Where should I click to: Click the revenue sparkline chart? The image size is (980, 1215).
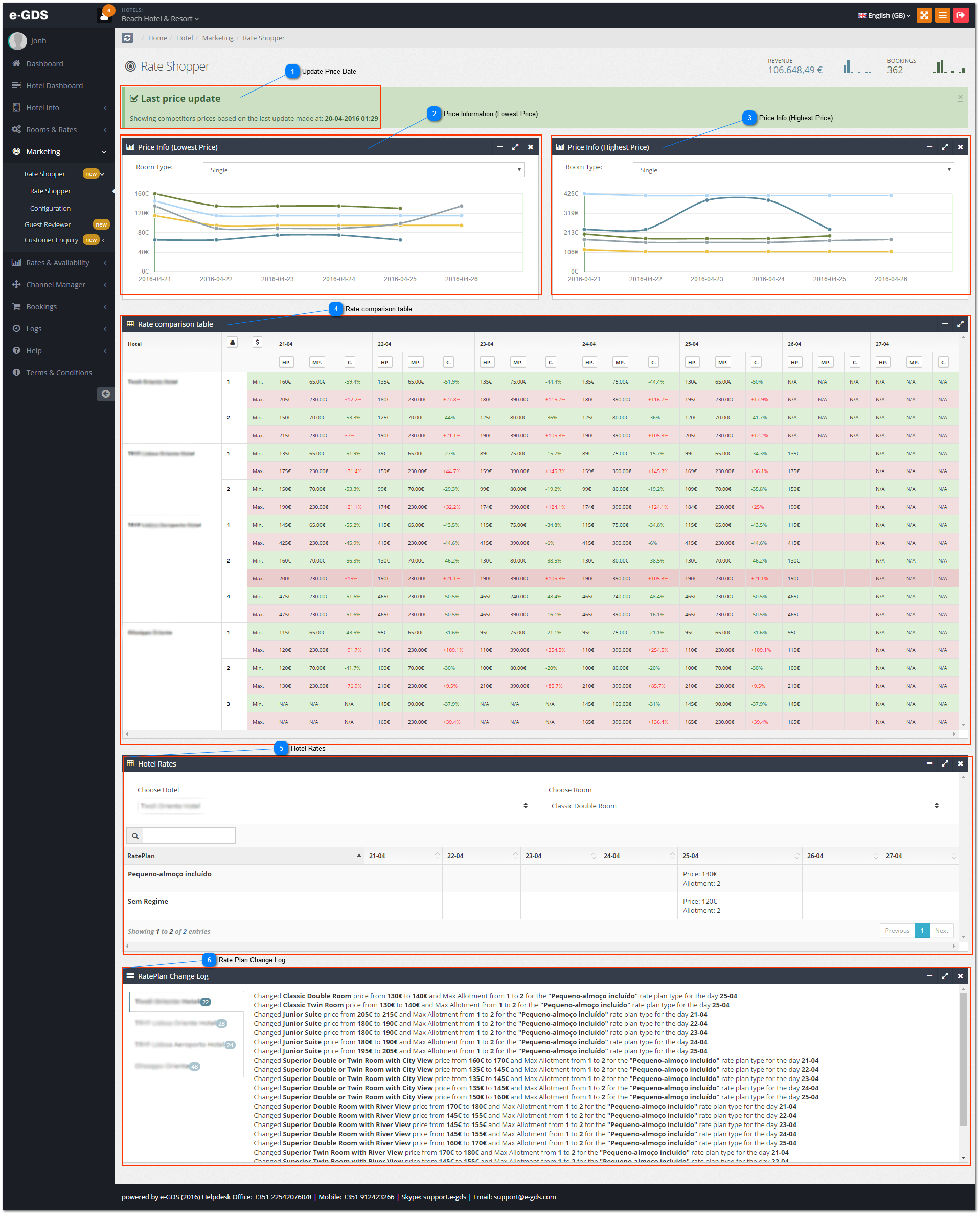point(854,66)
